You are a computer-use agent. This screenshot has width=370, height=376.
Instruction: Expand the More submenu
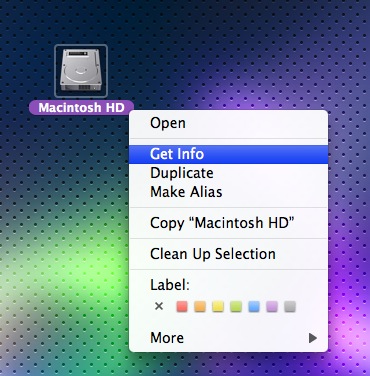(228, 338)
